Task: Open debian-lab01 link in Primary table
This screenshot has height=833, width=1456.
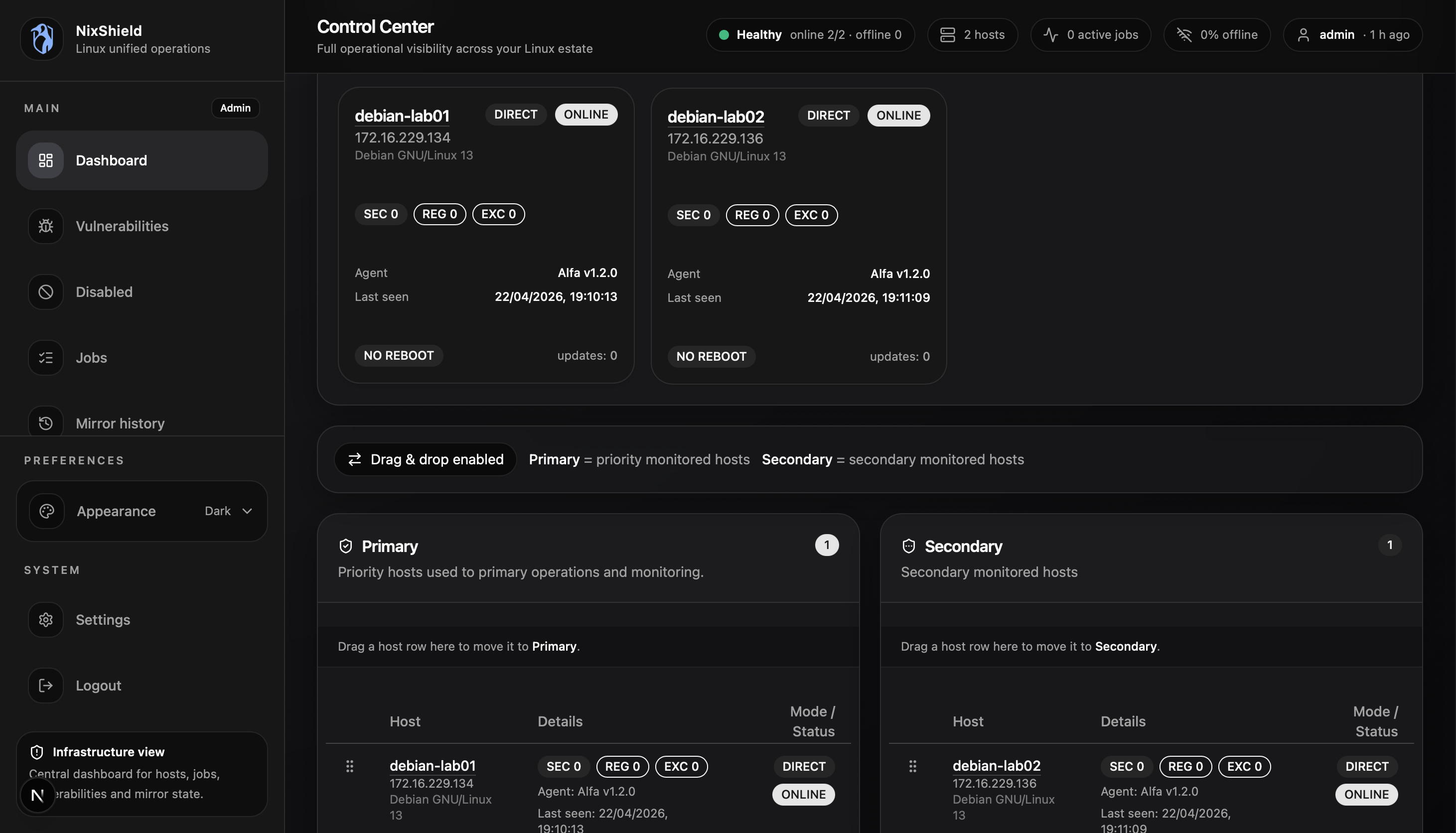Action: coord(433,765)
